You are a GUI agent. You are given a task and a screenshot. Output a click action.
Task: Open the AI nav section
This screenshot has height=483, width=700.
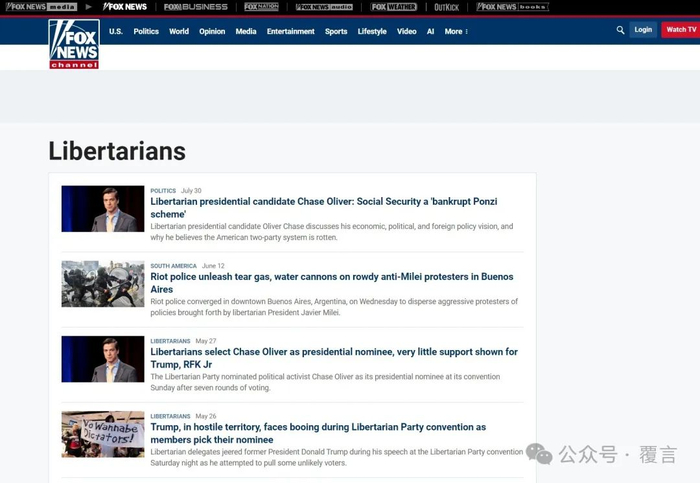pos(430,31)
